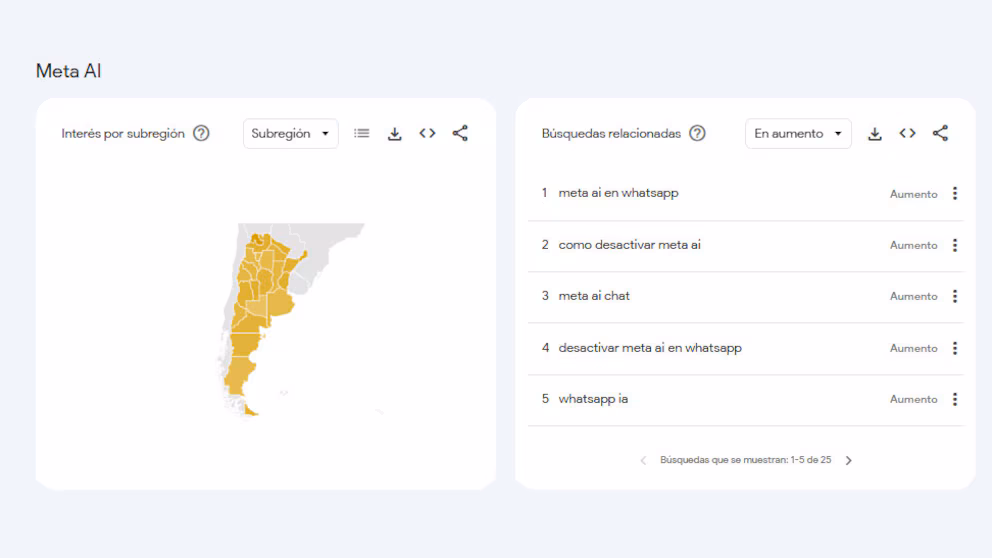Open help for Búsquedas relacionadas
Viewport: 992px width, 558px height.
pyautogui.click(x=697, y=133)
